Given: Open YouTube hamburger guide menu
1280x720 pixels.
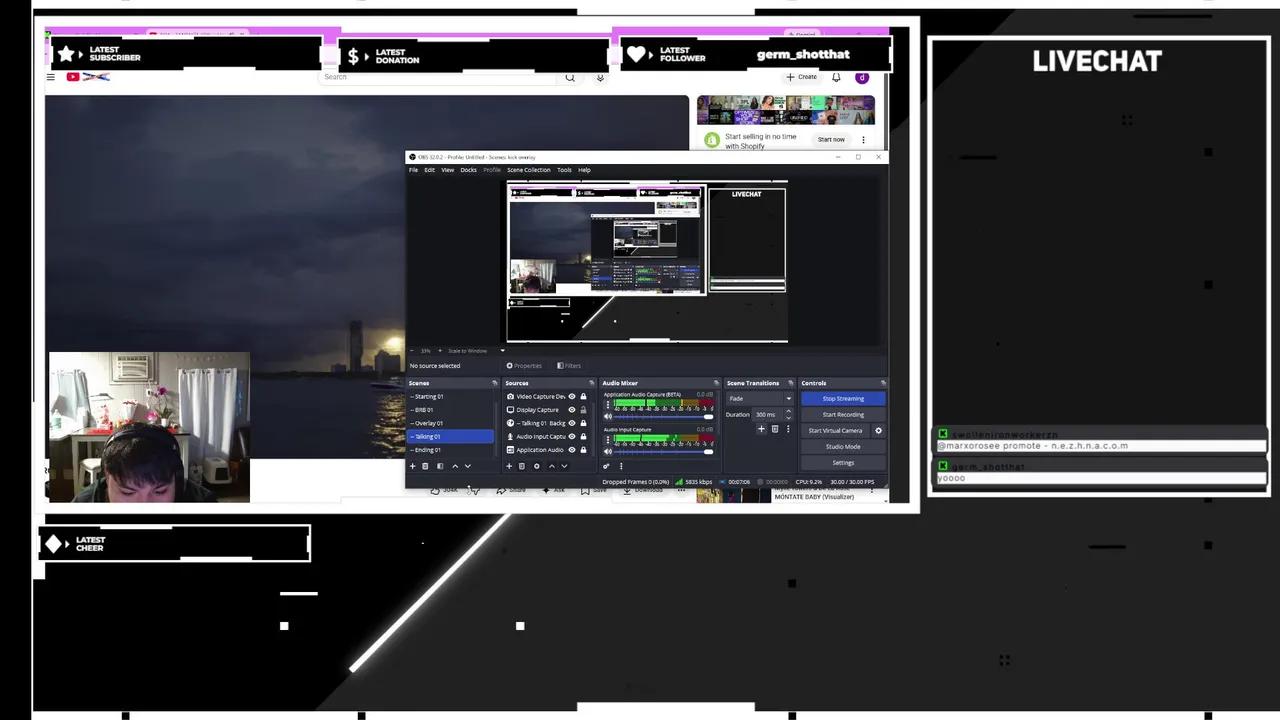Looking at the screenshot, I should [50, 77].
